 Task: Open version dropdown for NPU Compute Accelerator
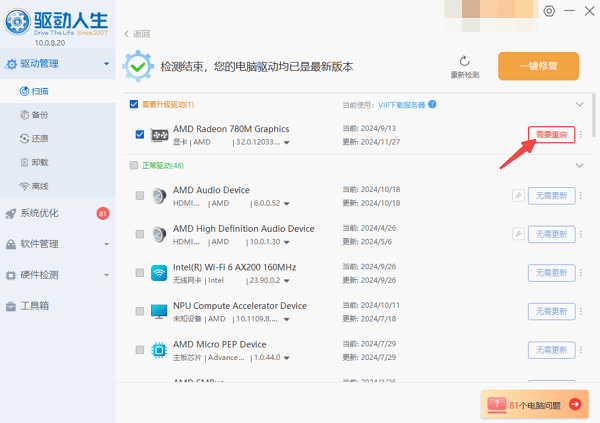(x=287, y=319)
